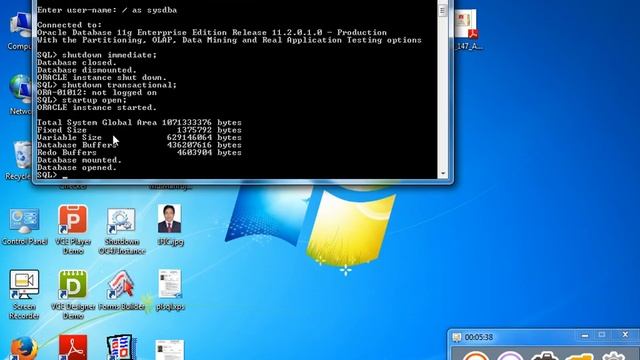Image resolution: width=640 pixels, height=360 pixels.
Task: Close the screen recorder window
Action: (625, 335)
